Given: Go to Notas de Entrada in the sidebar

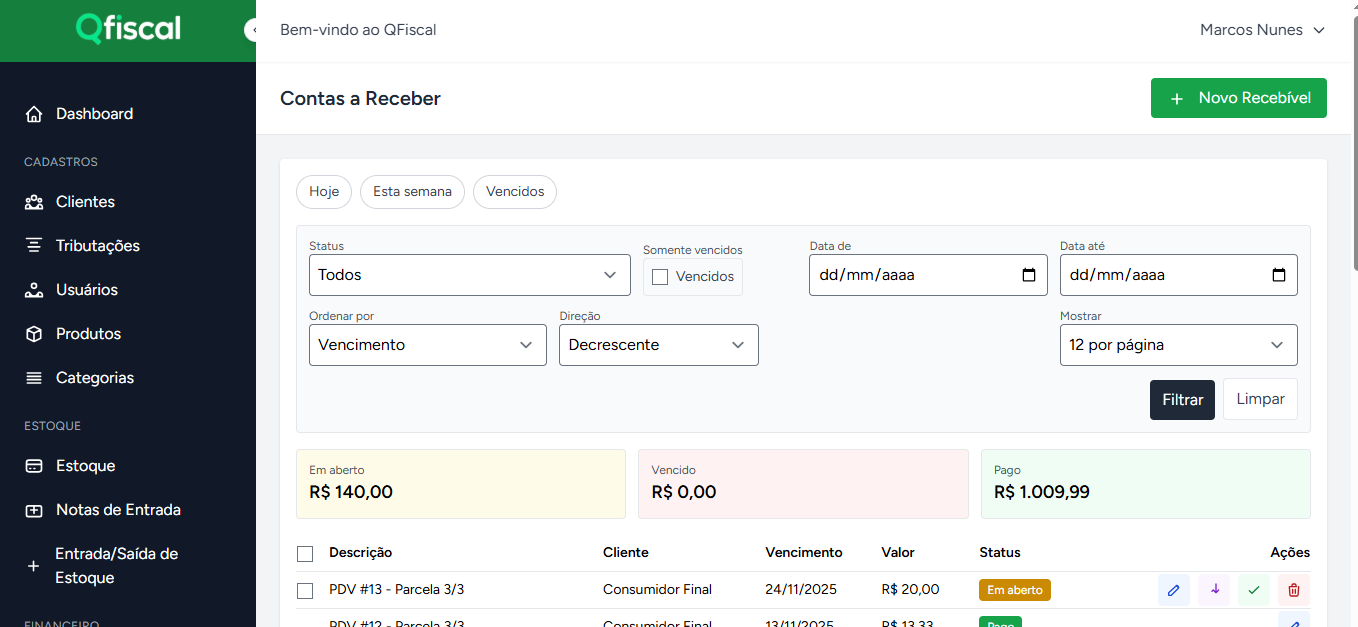Looking at the screenshot, I should (118, 510).
